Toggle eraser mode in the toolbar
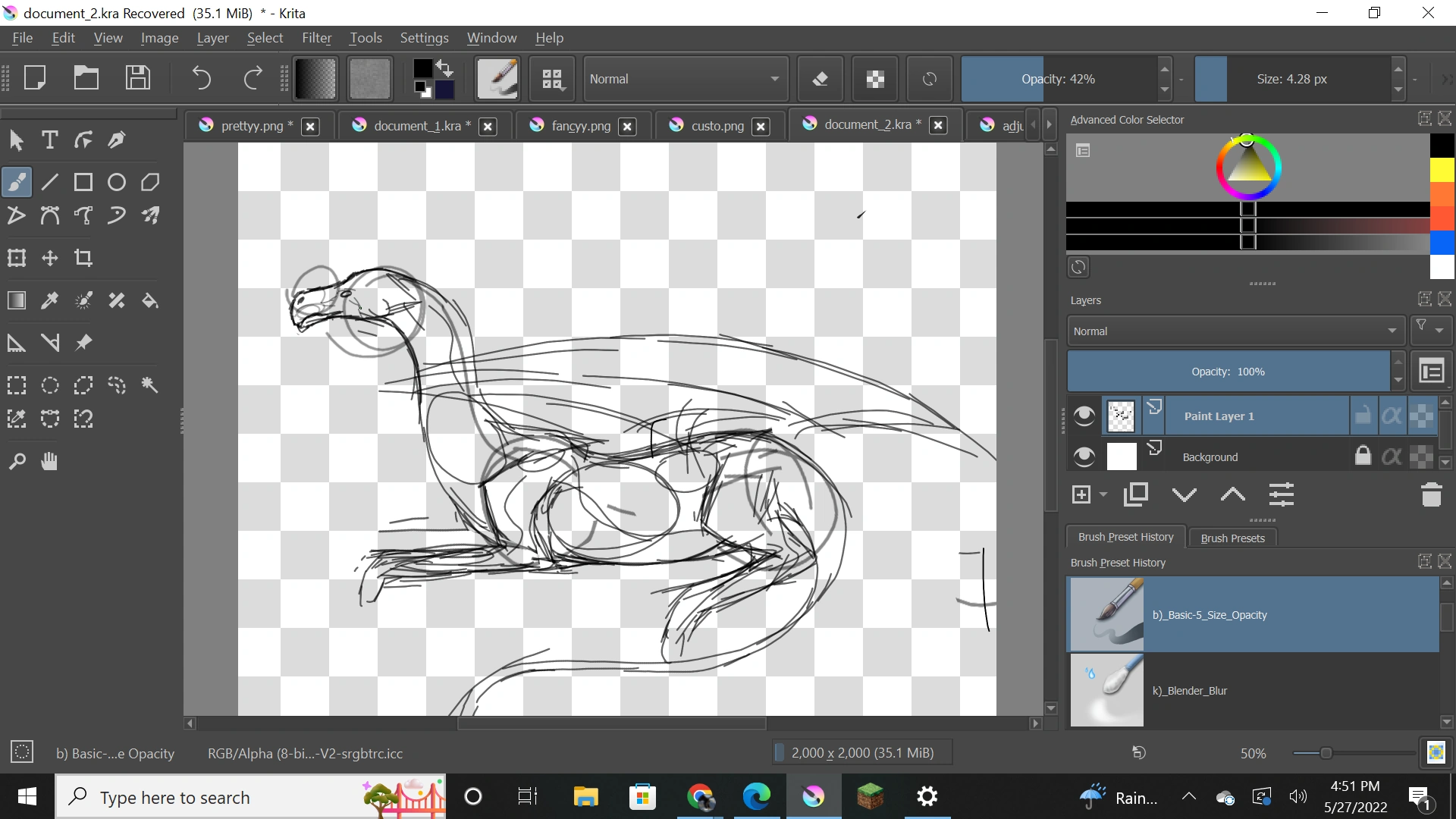This screenshot has height=819, width=1456. tap(821, 78)
